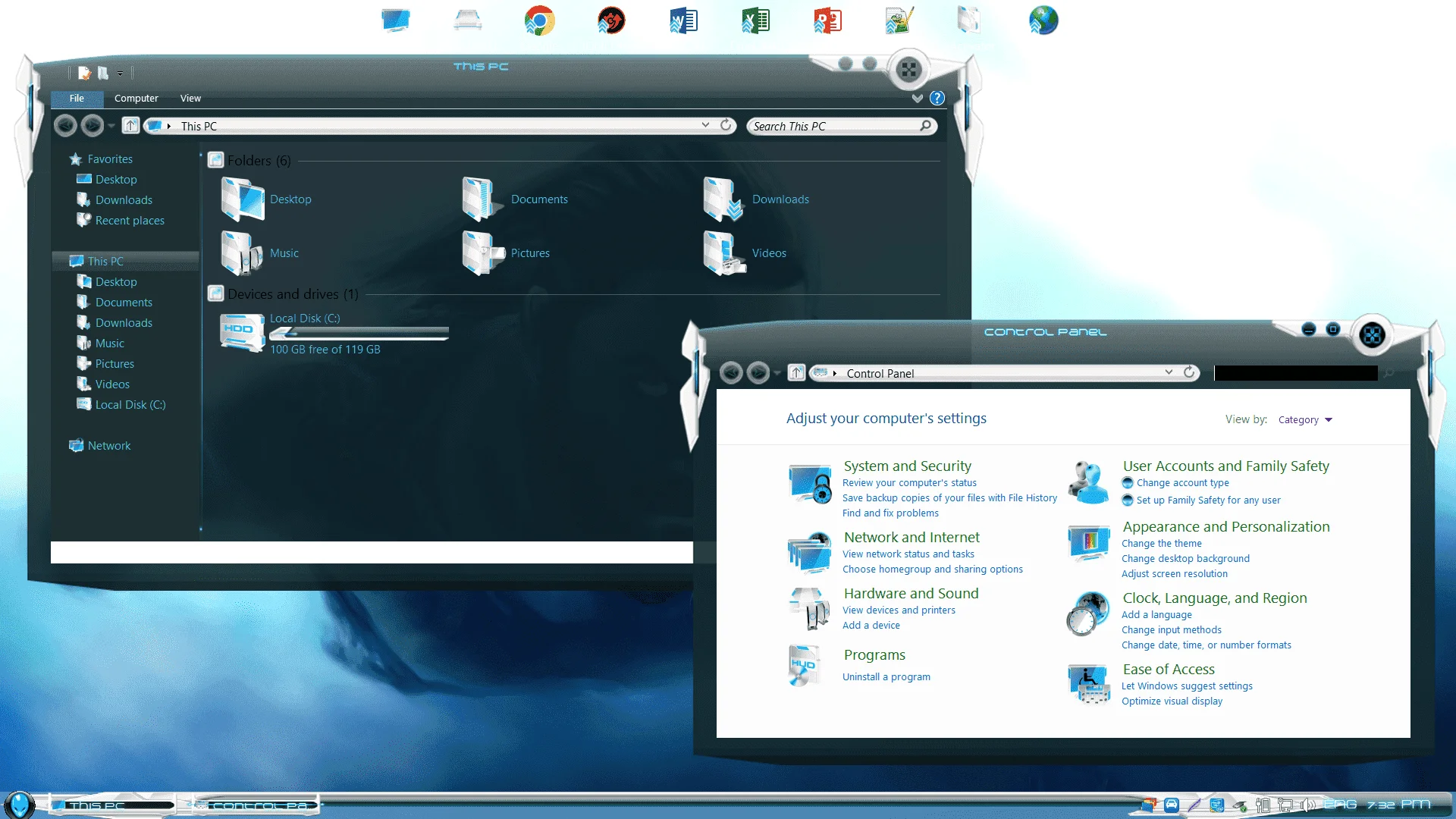Open the volume speaker tray icon
This screenshot has height=819, width=1456.
1307,805
